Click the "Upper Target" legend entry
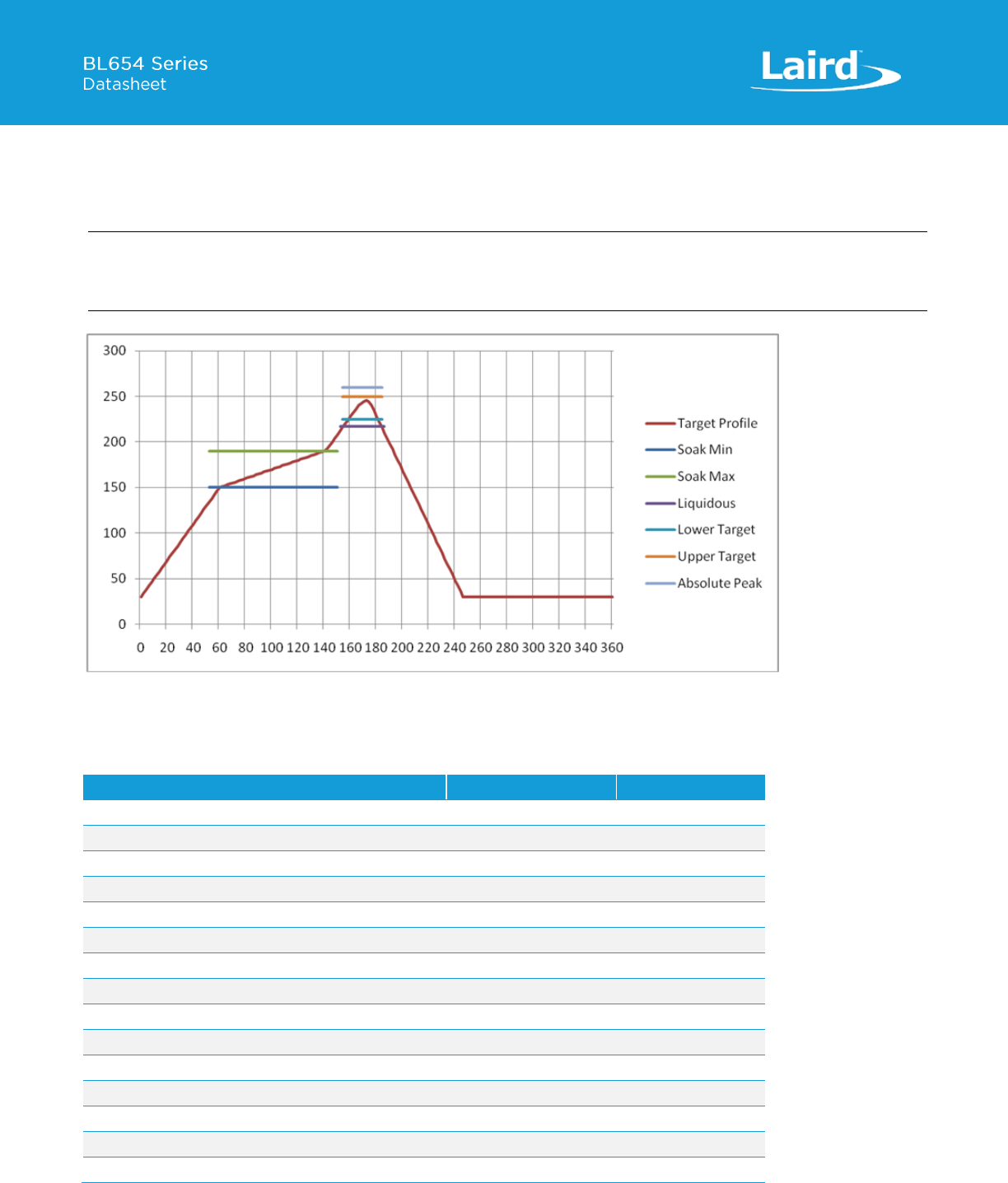Viewport: 1008px width, 1183px height. coord(701,557)
